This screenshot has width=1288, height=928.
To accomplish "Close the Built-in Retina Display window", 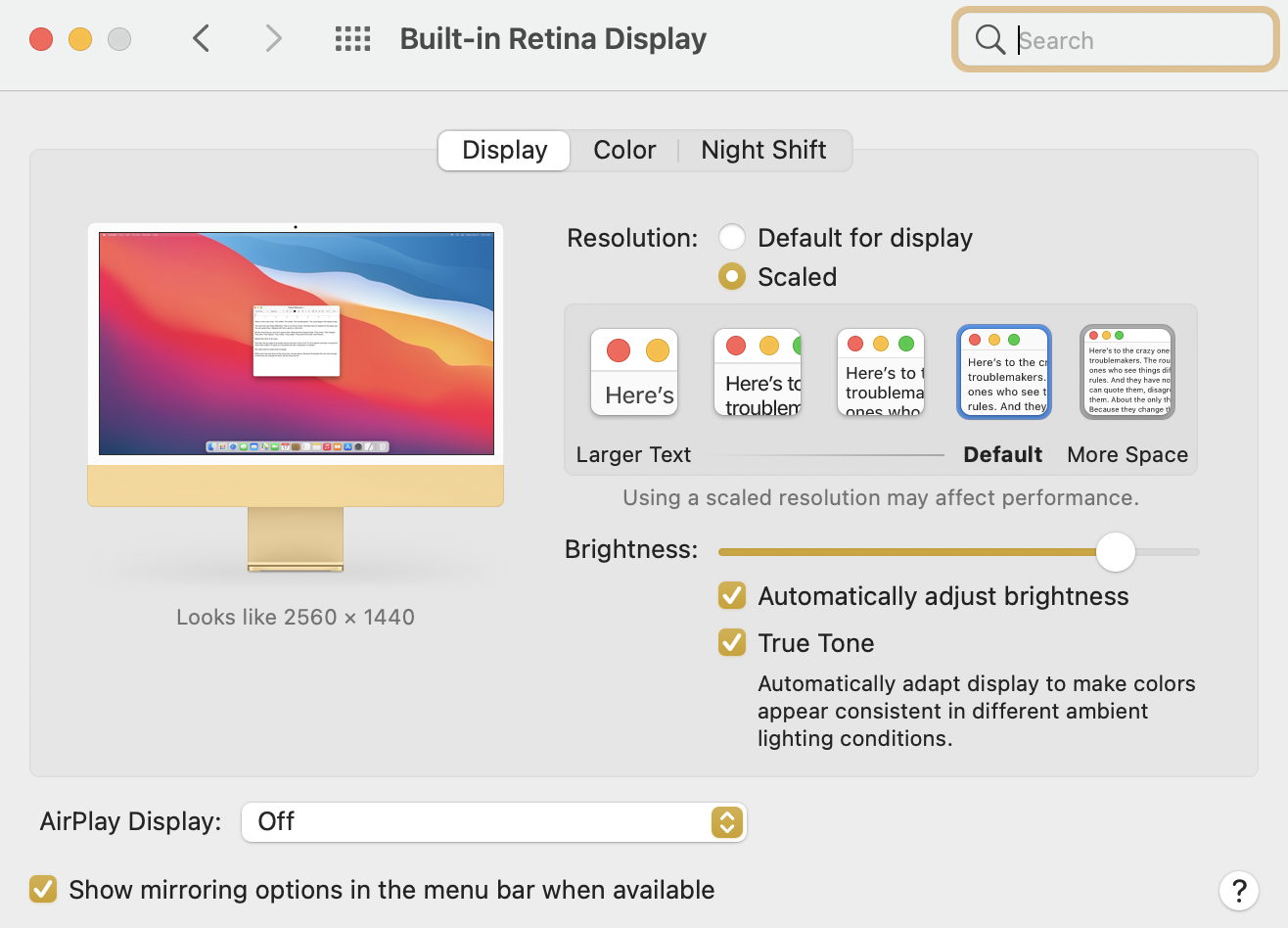I will (x=41, y=39).
